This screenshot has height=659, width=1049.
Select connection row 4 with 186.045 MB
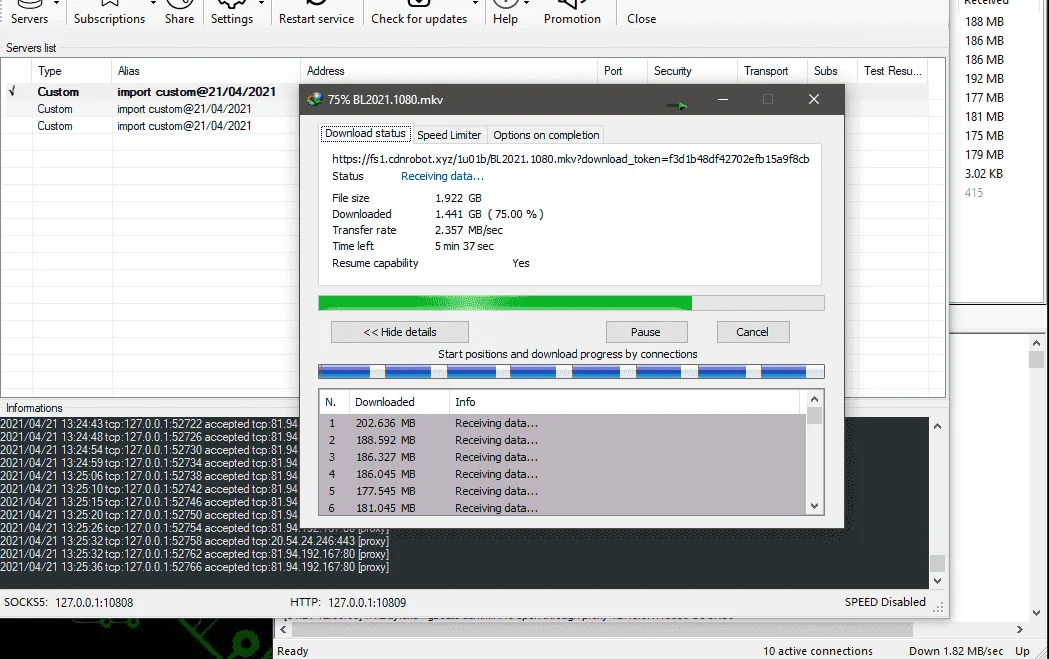pyautogui.click(x=563, y=474)
